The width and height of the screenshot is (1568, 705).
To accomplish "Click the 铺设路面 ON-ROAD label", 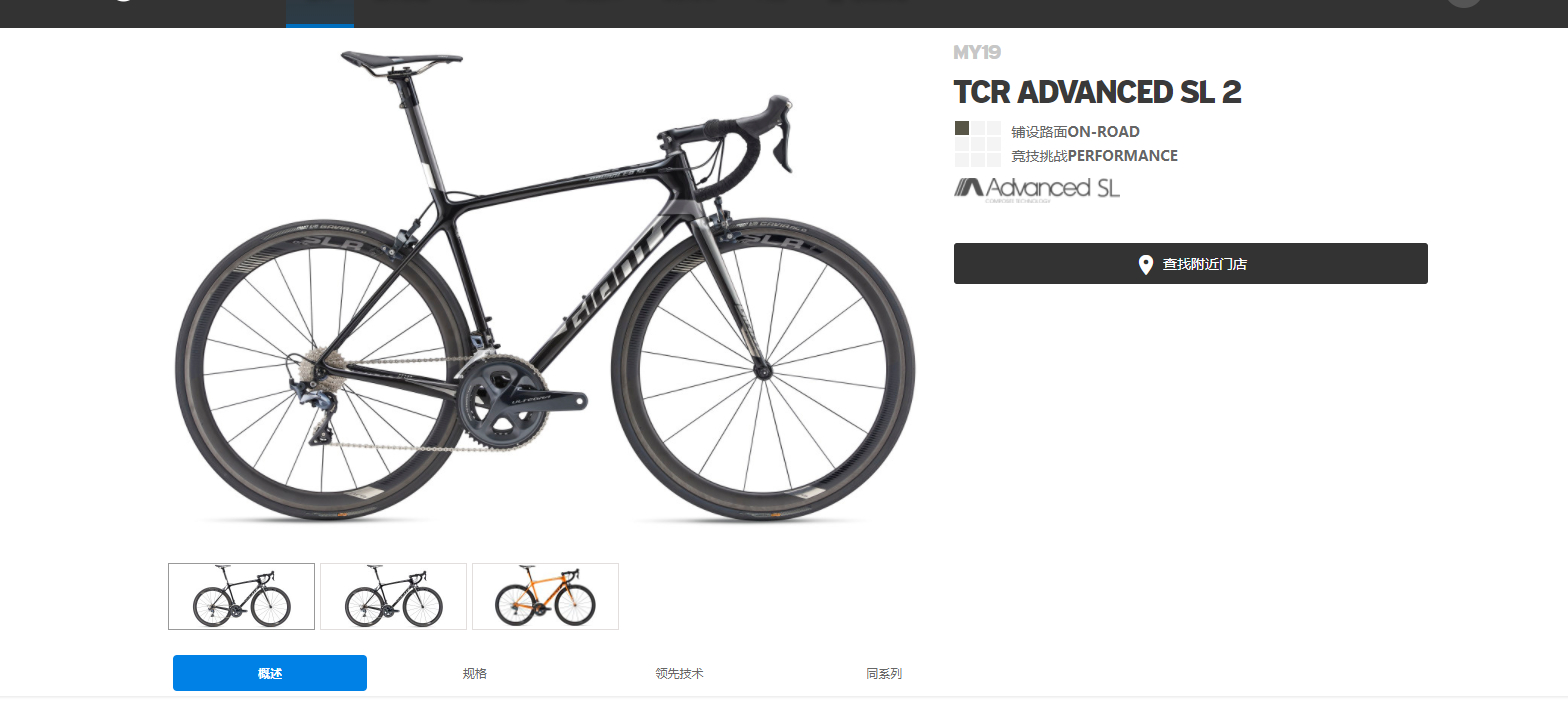I will point(1075,132).
